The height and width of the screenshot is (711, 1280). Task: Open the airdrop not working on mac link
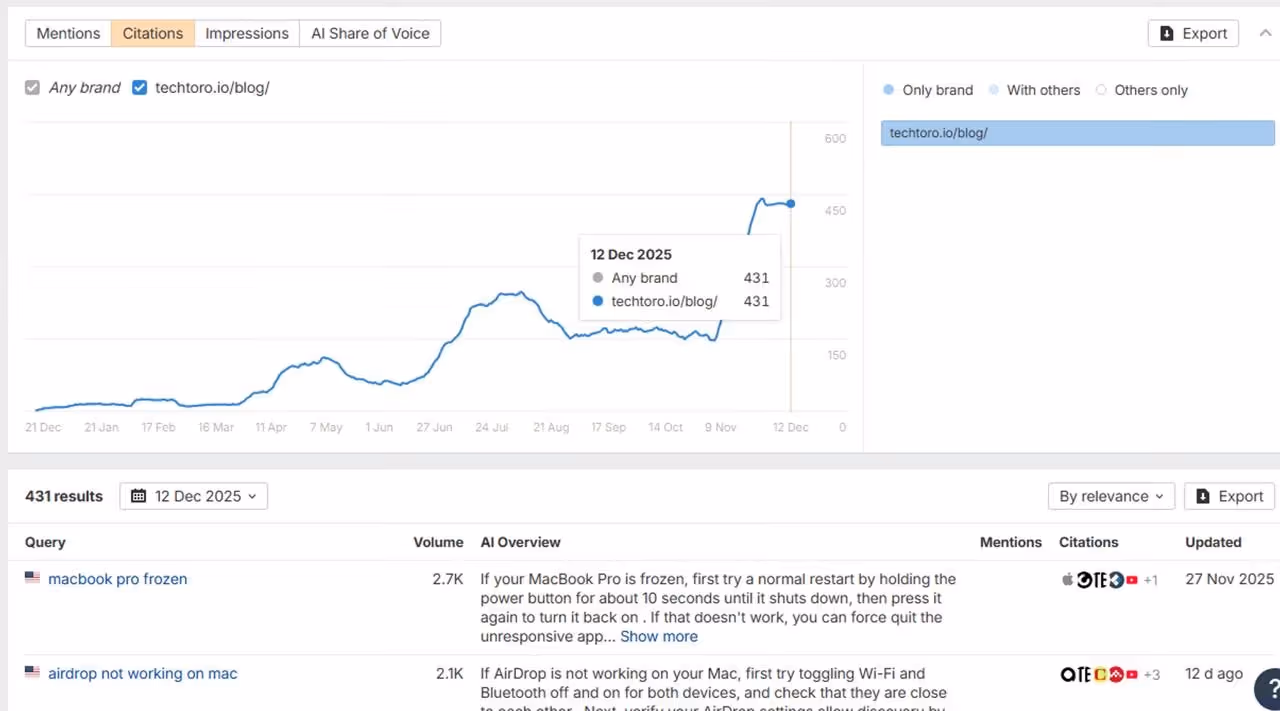[x=143, y=674]
